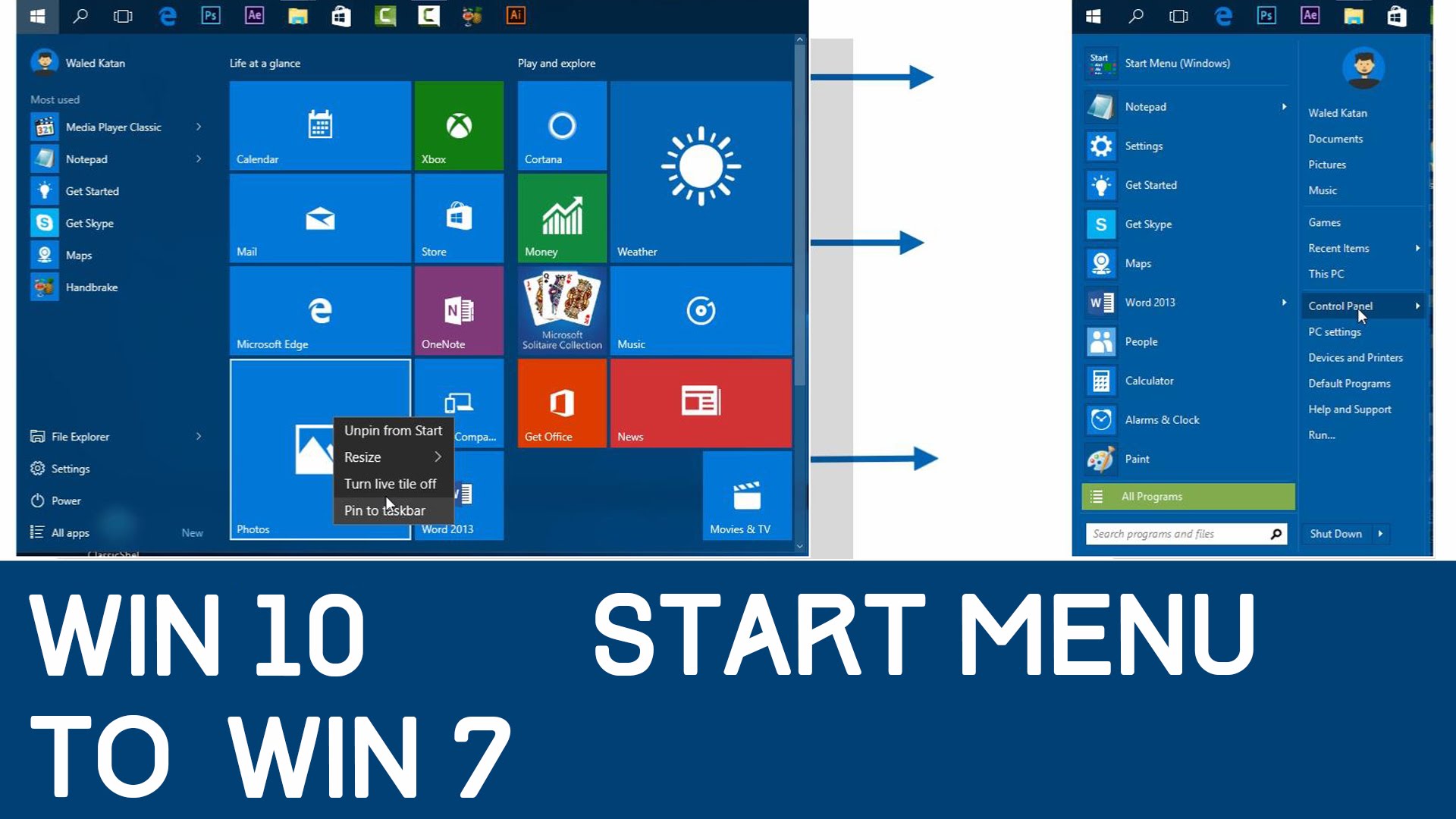Expand Word 2013 submenu arrow
Image resolution: width=1456 pixels, height=819 pixels.
pos(1285,302)
